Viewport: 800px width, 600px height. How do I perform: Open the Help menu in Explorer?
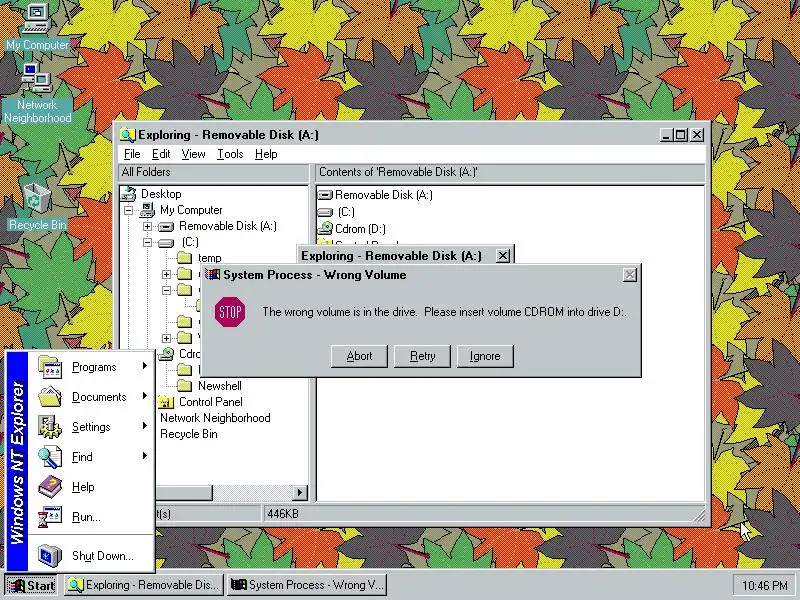266,154
